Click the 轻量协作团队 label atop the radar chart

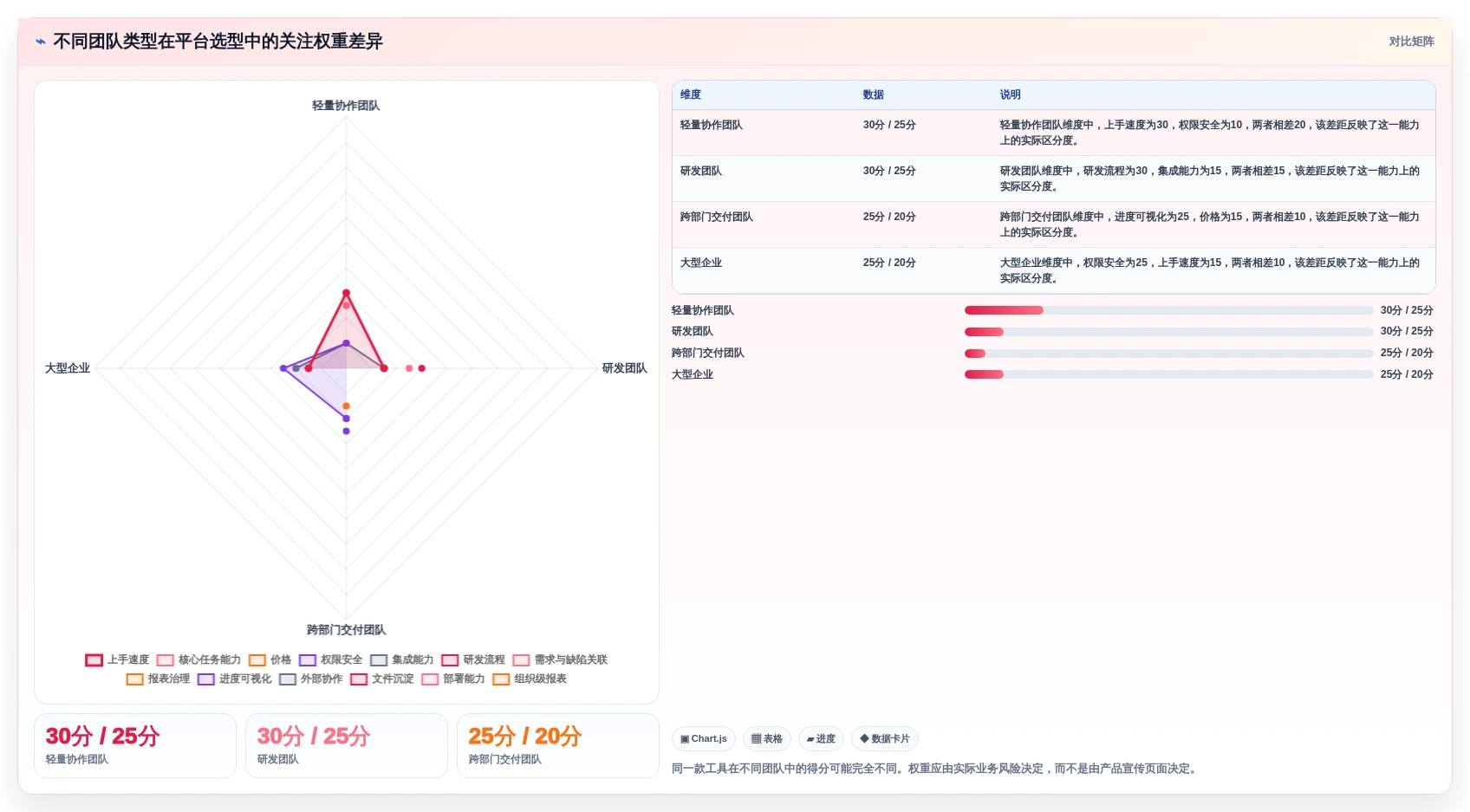(346, 106)
